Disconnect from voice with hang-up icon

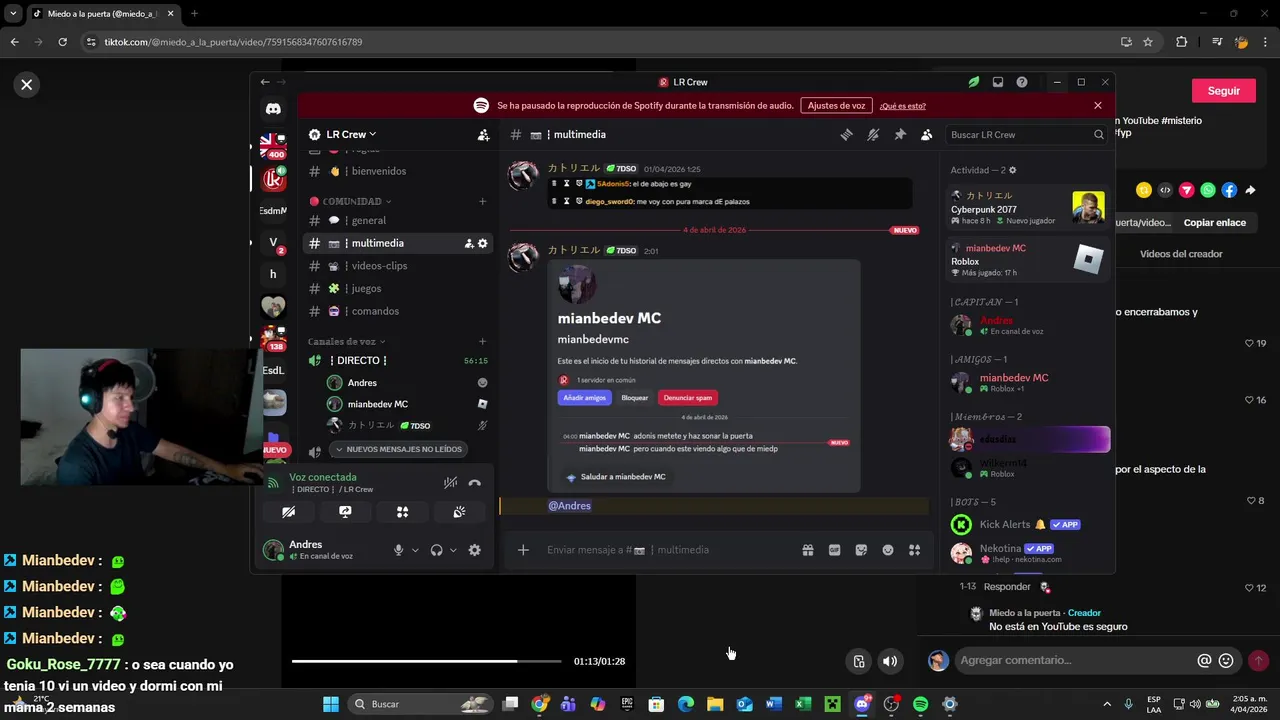475,482
